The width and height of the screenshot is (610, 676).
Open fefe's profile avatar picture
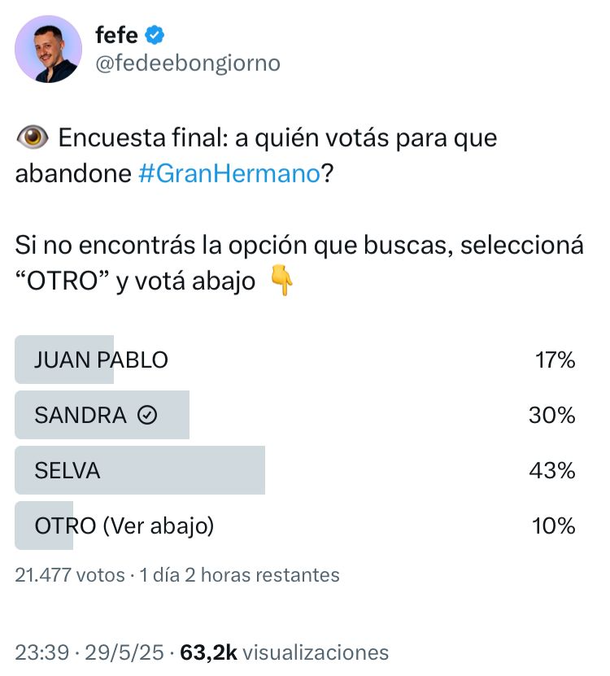tap(48, 49)
